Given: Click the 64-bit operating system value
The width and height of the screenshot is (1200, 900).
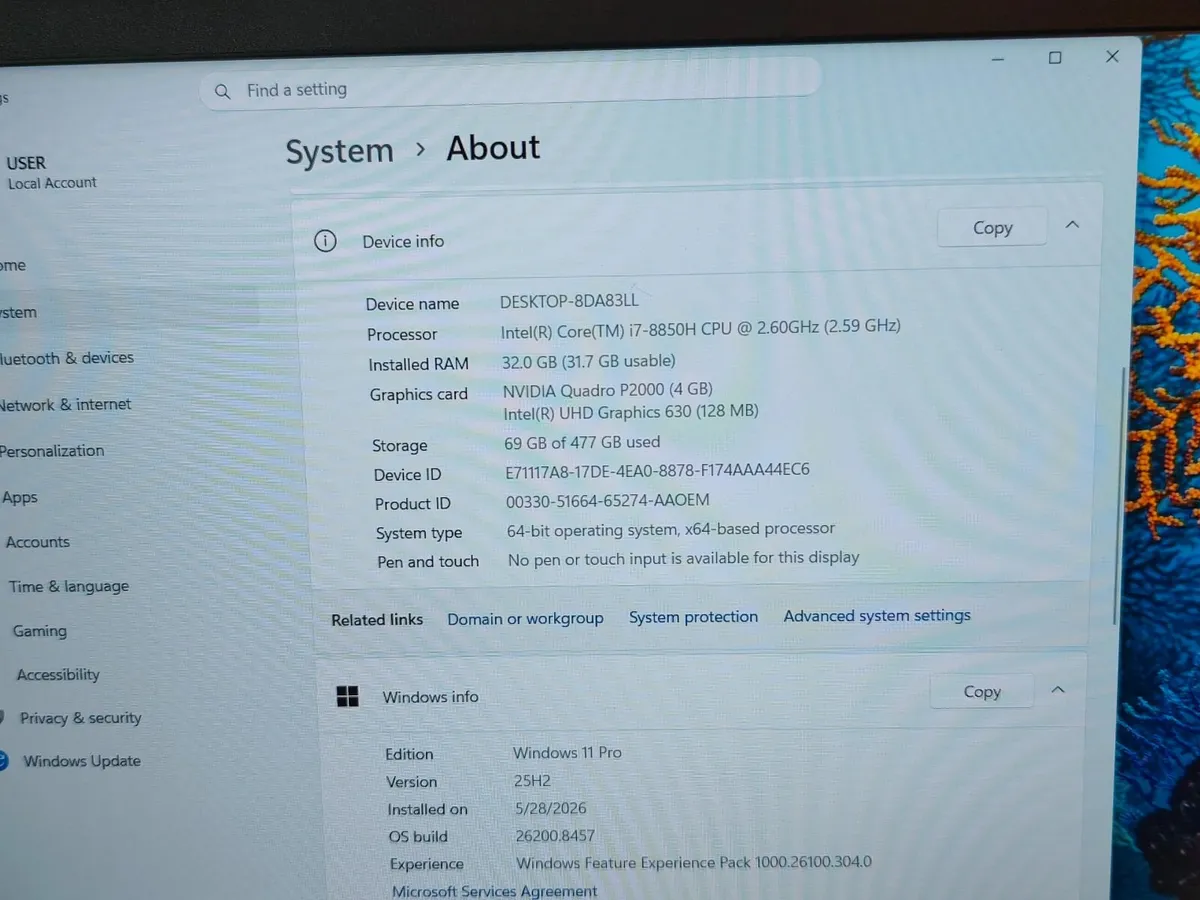Looking at the screenshot, I should coord(671,529).
